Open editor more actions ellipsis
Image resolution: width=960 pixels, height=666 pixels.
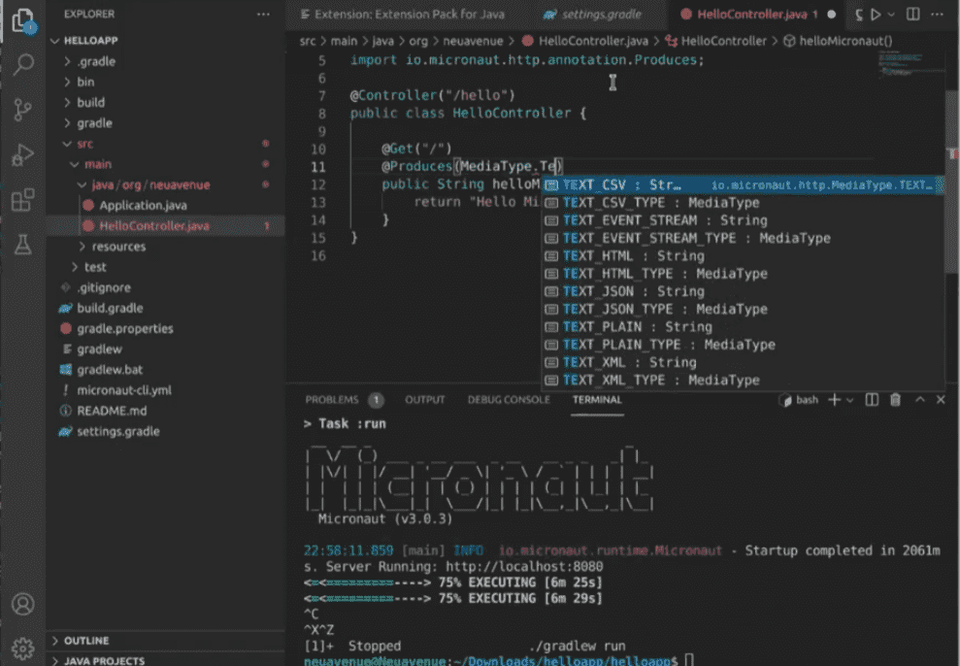(x=937, y=14)
